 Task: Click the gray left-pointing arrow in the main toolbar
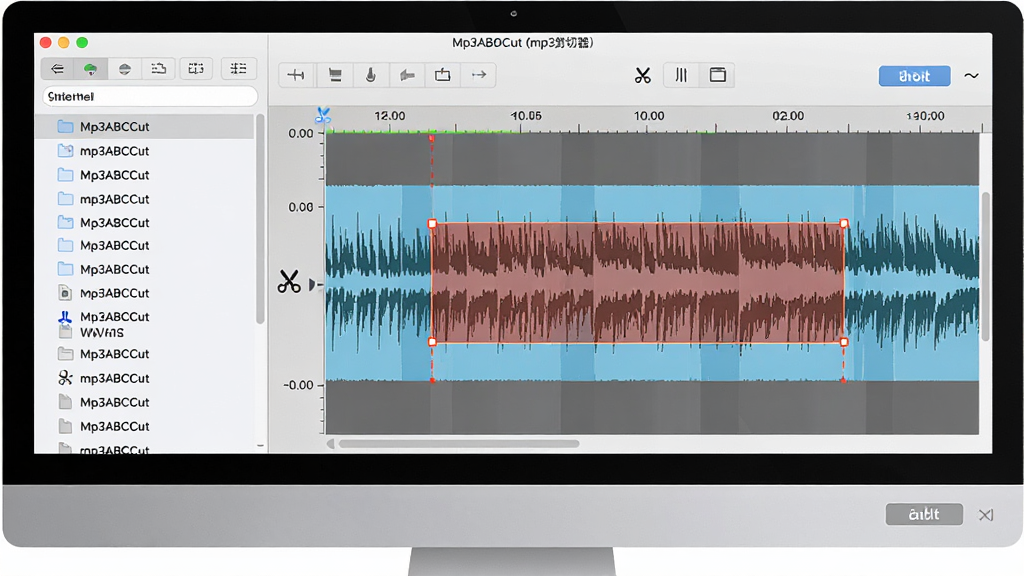(407, 75)
